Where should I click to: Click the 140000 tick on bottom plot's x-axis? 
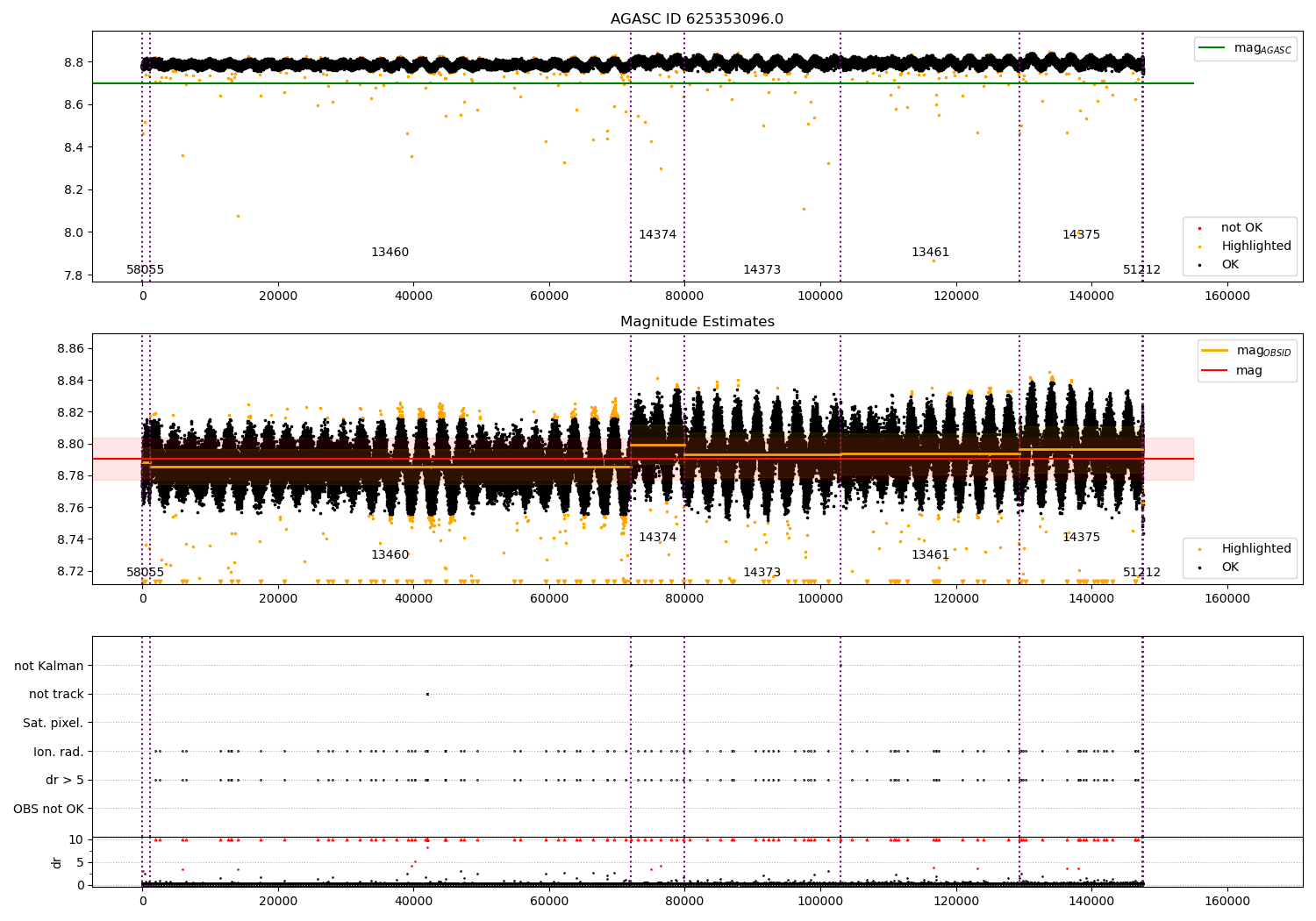click(x=1091, y=902)
